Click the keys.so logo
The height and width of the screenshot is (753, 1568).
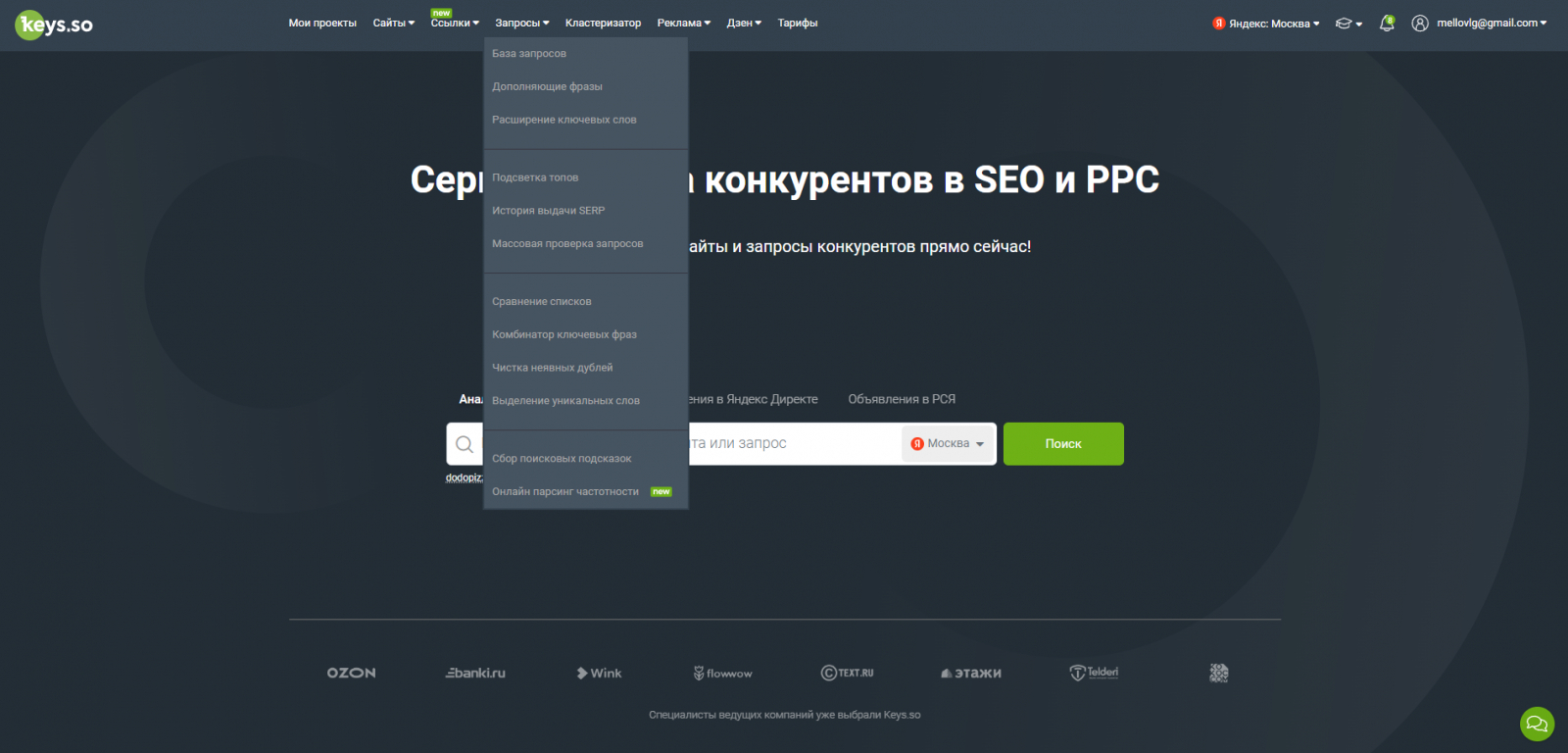[55, 25]
